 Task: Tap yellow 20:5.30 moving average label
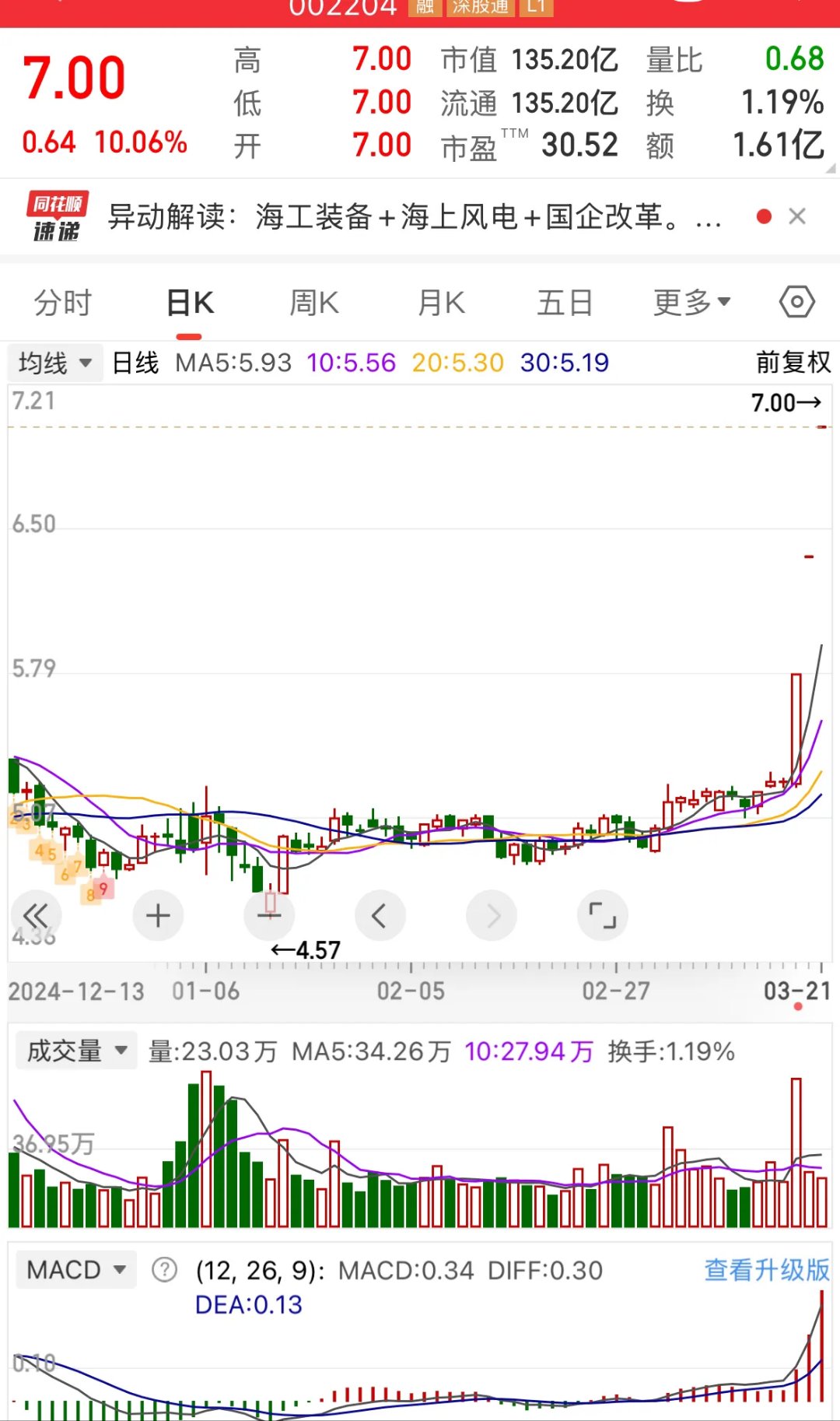point(457,363)
